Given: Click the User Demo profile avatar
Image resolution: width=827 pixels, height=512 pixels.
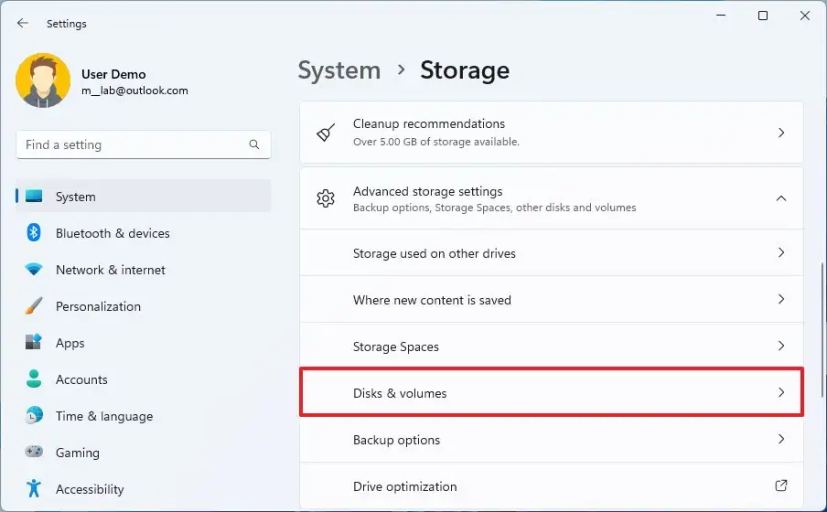Looking at the screenshot, I should (x=43, y=80).
